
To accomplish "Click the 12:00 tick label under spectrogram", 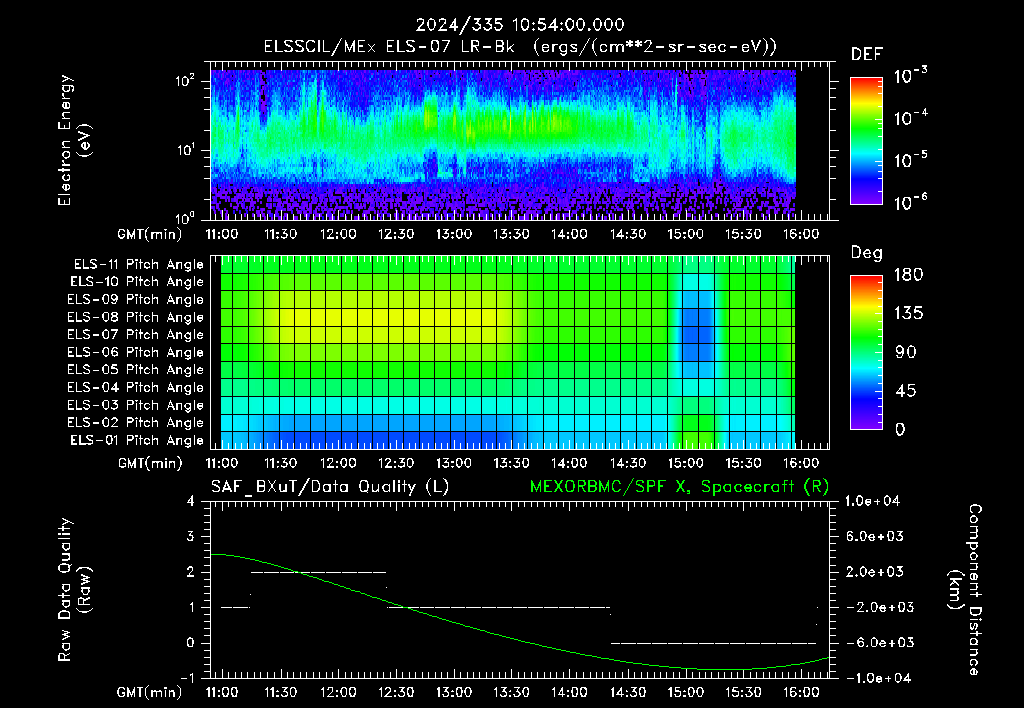I will click(x=338, y=234).
